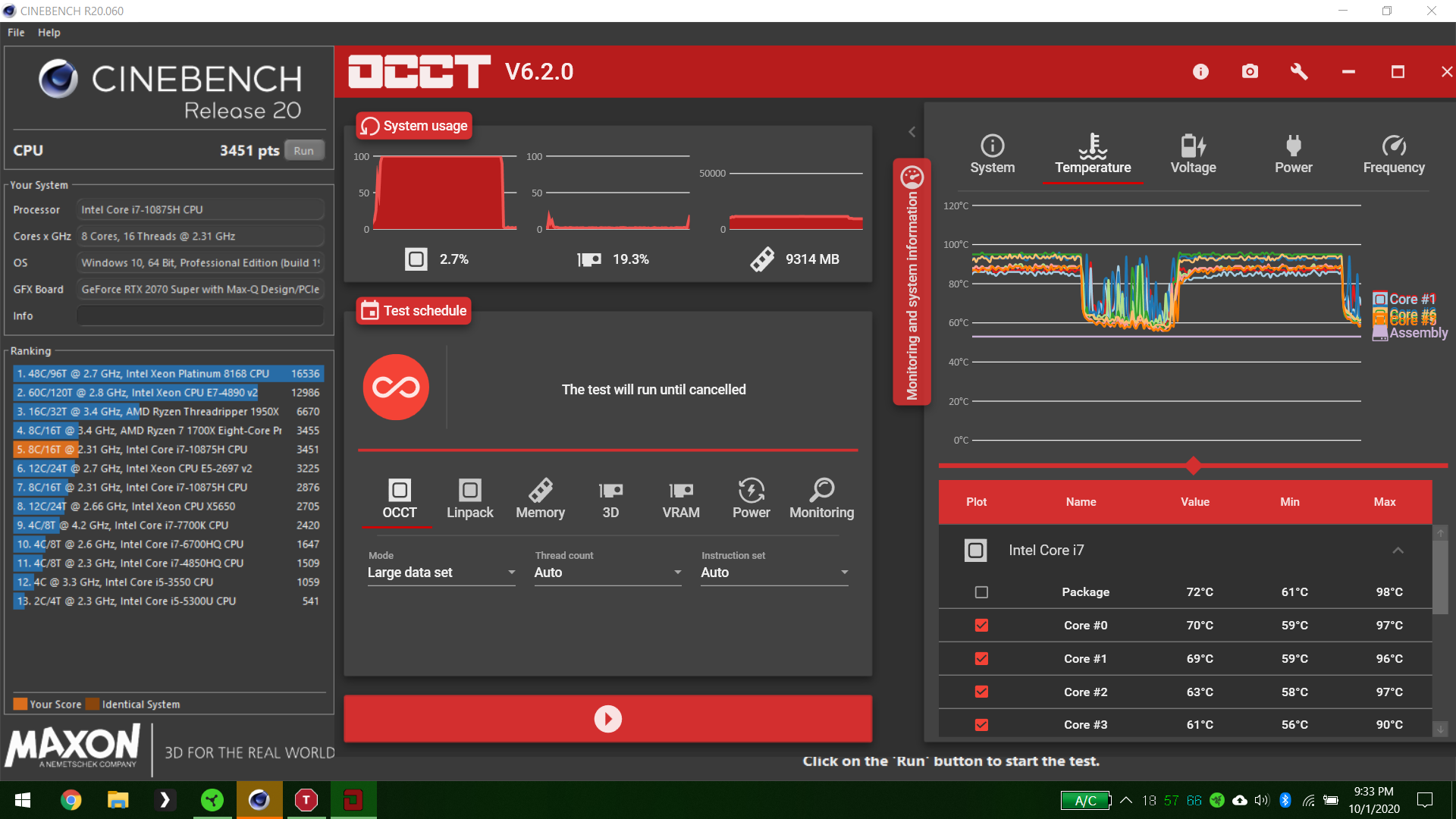Click the GPU usage icon at 19.3%
This screenshot has width=1456, height=819.
point(589,259)
